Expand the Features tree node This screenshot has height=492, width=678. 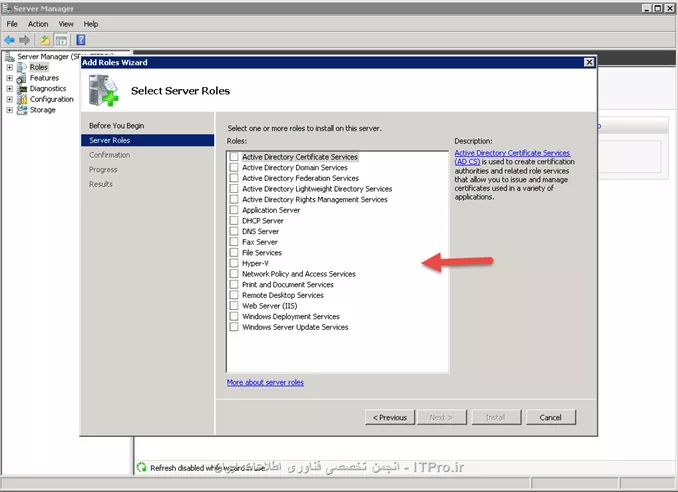coord(10,78)
